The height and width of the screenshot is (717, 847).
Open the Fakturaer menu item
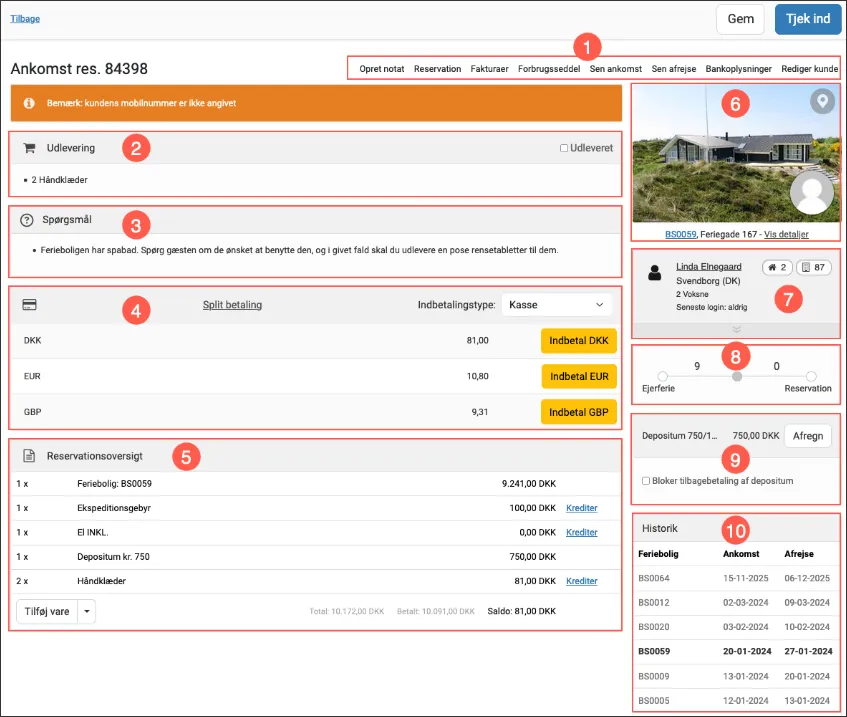click(489, 69)
